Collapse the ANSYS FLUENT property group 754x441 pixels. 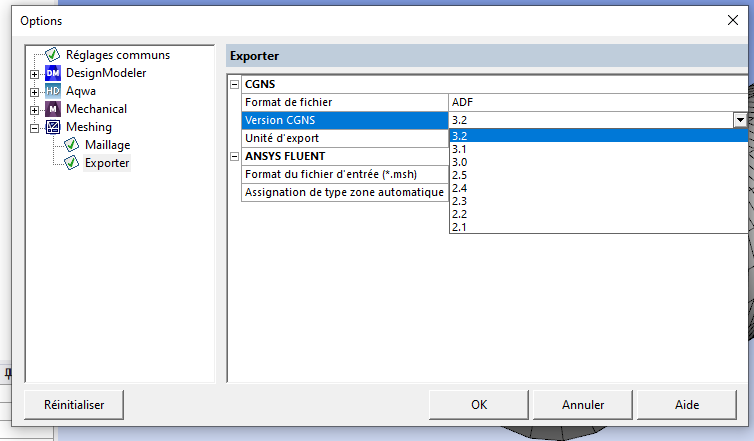click(x=235, y=157)
